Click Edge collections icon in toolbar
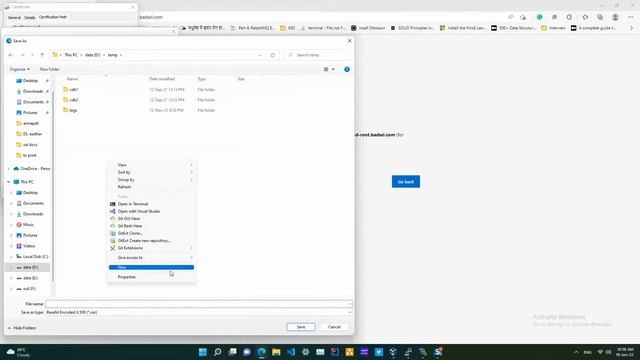 click(600, 17)
